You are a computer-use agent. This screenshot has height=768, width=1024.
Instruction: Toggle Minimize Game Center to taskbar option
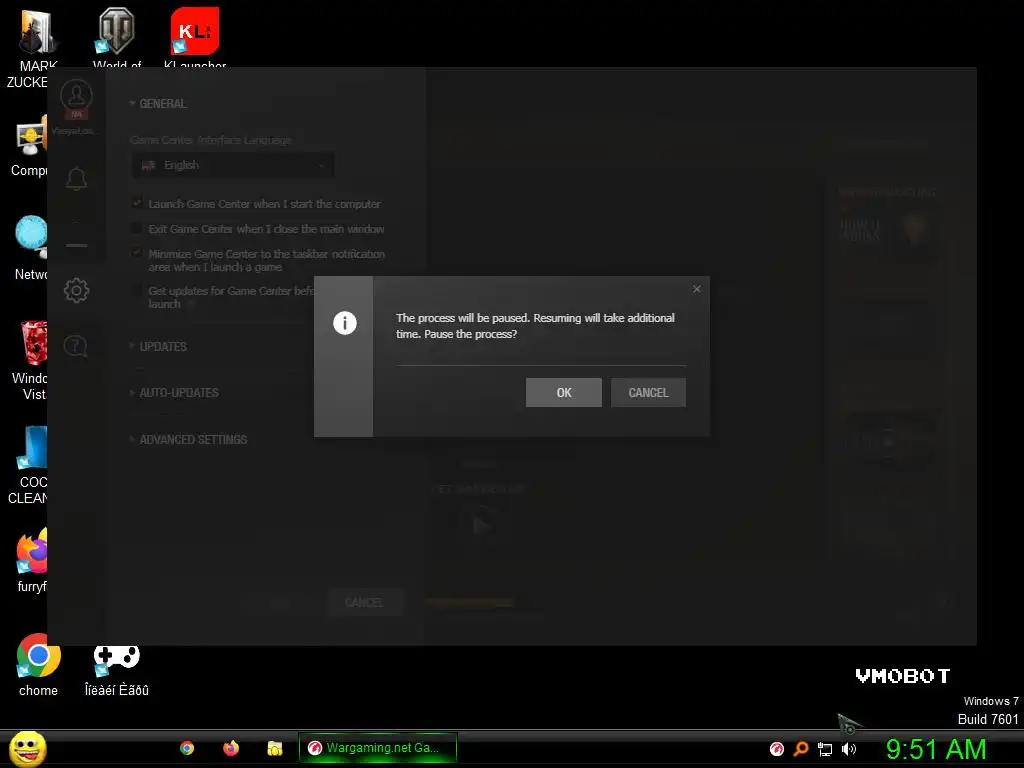(x=136, y=253)
